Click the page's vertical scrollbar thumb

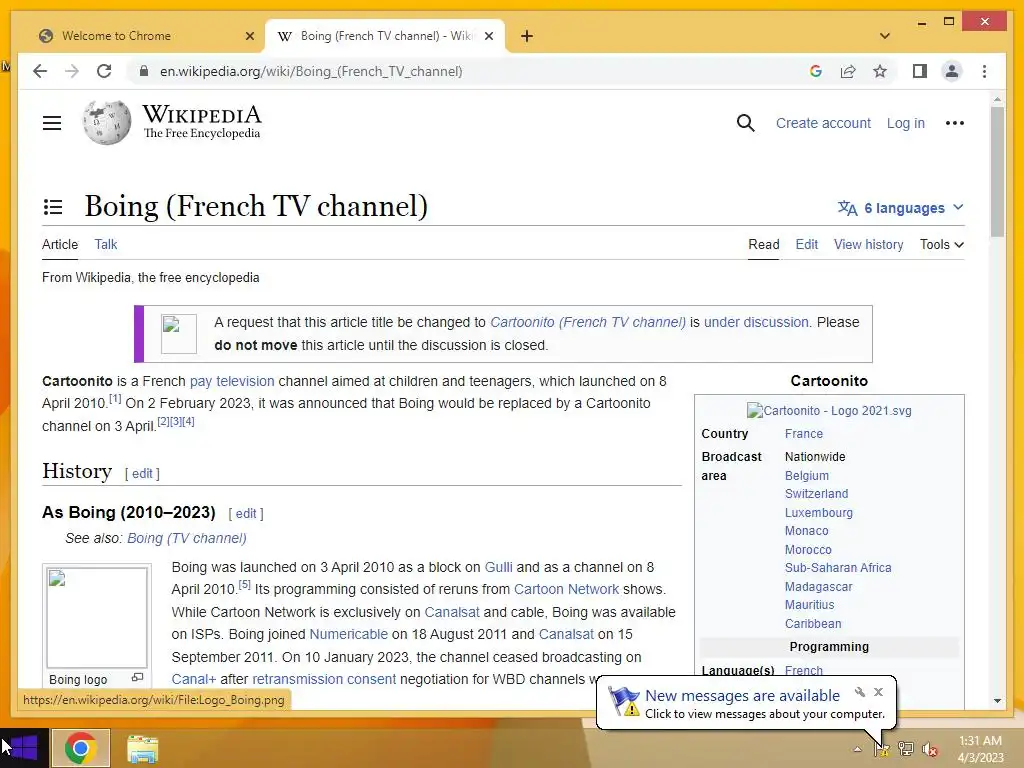[x=997, y=172]
